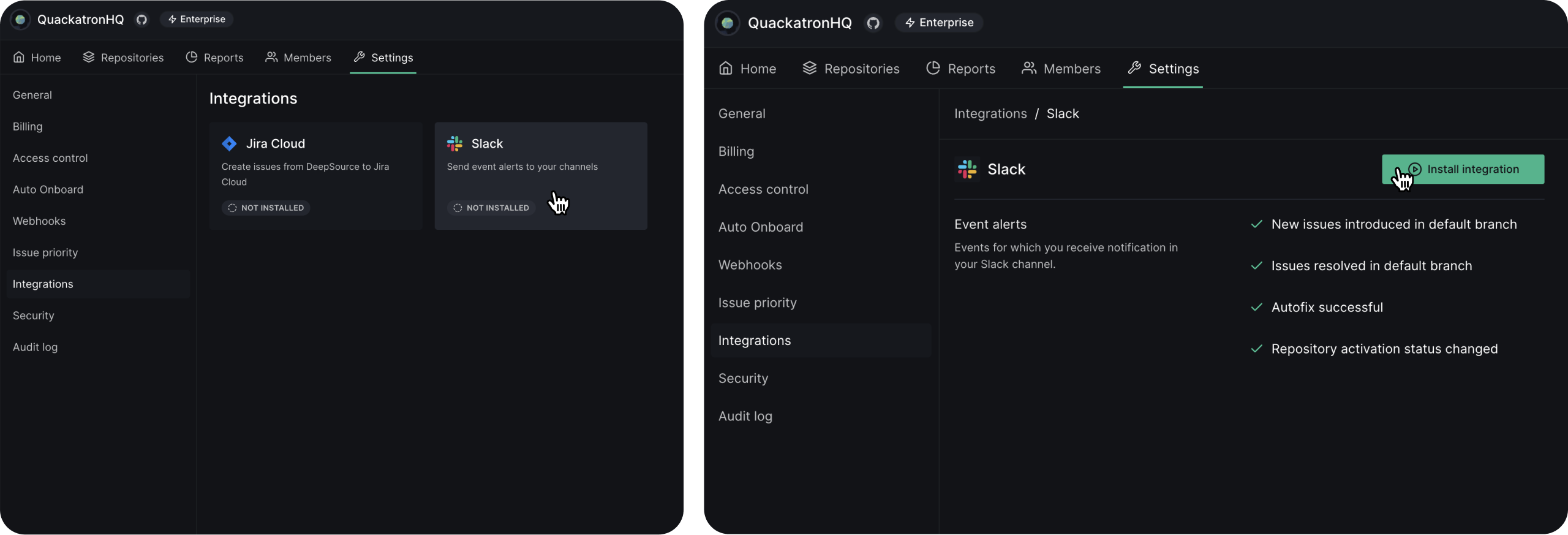Click the Enterprise plan badge in left panel
The height and width of the screenshot is (535, 1568).
coord(197,20)
